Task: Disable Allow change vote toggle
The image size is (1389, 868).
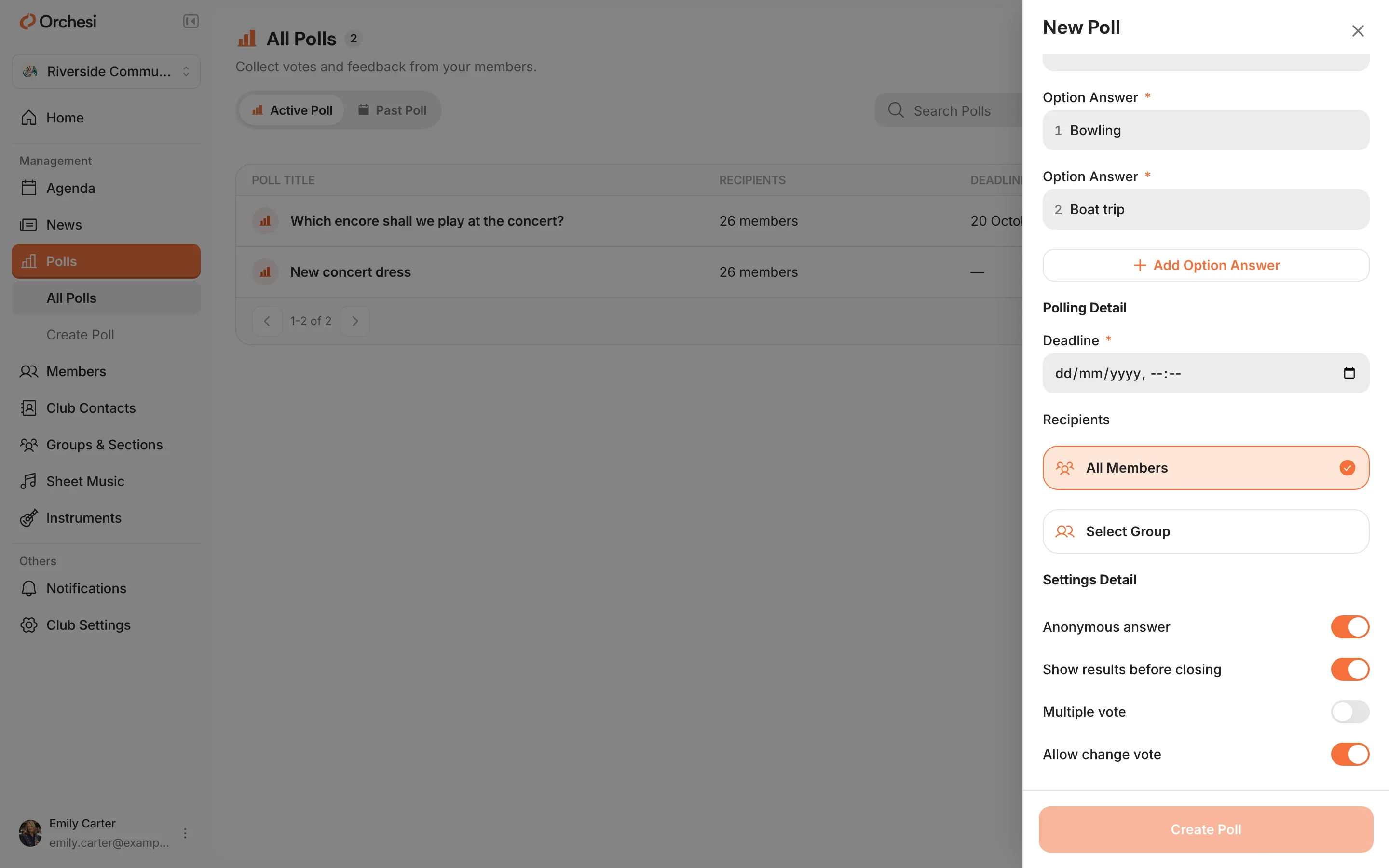Action: tap(1350, 754)
